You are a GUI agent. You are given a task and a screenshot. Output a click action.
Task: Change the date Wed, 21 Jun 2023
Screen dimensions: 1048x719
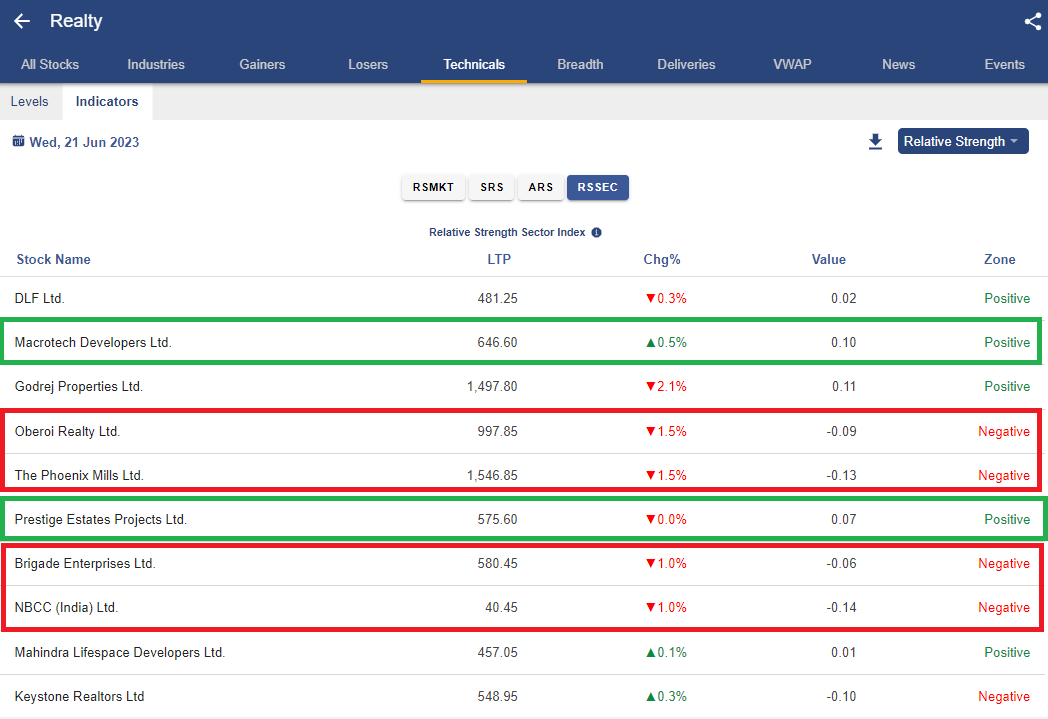pyautogui.click(x=84, y=142)
